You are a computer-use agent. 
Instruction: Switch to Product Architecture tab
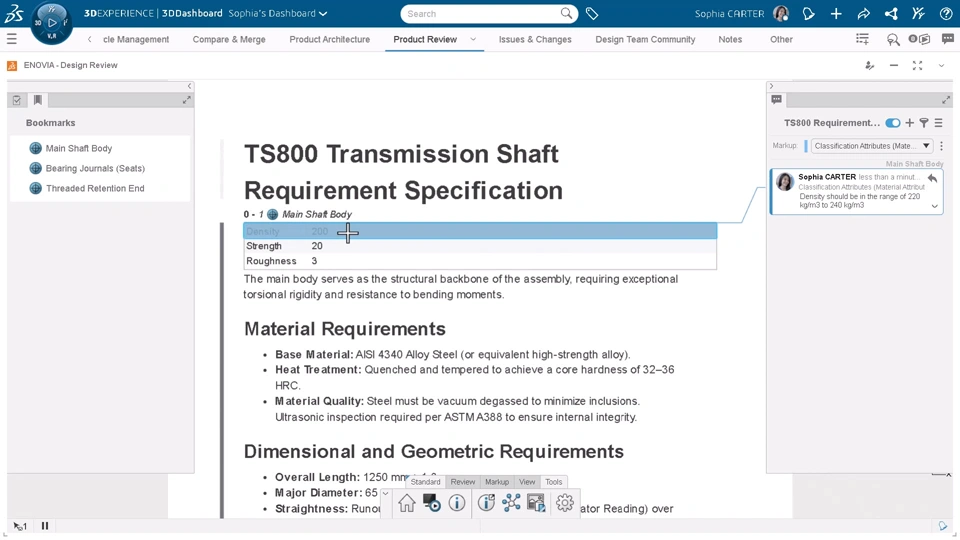click(x=329, y=39)
